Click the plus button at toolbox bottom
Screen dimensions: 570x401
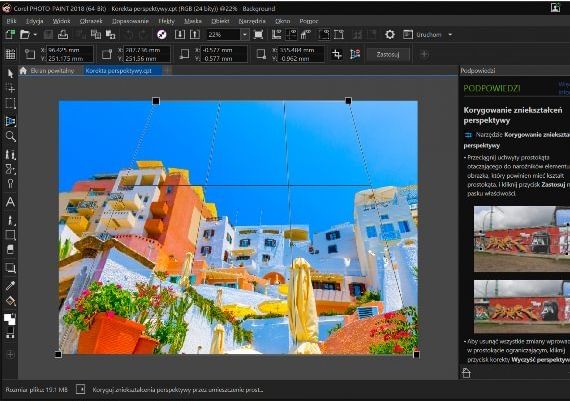(x=10, y=354)
